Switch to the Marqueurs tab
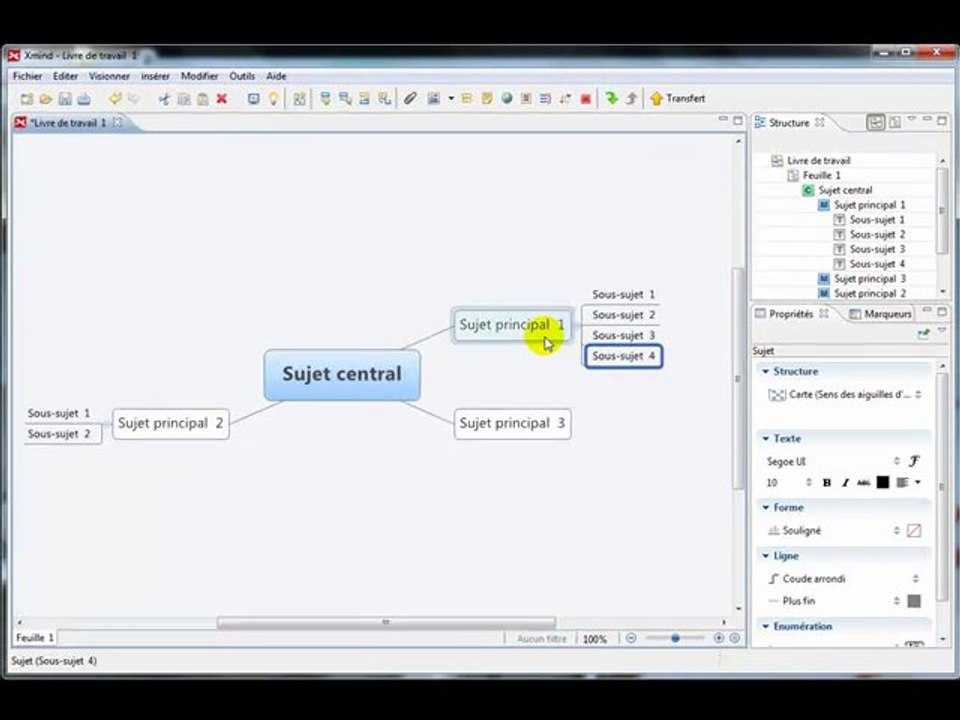 click(x=880, y=313)
